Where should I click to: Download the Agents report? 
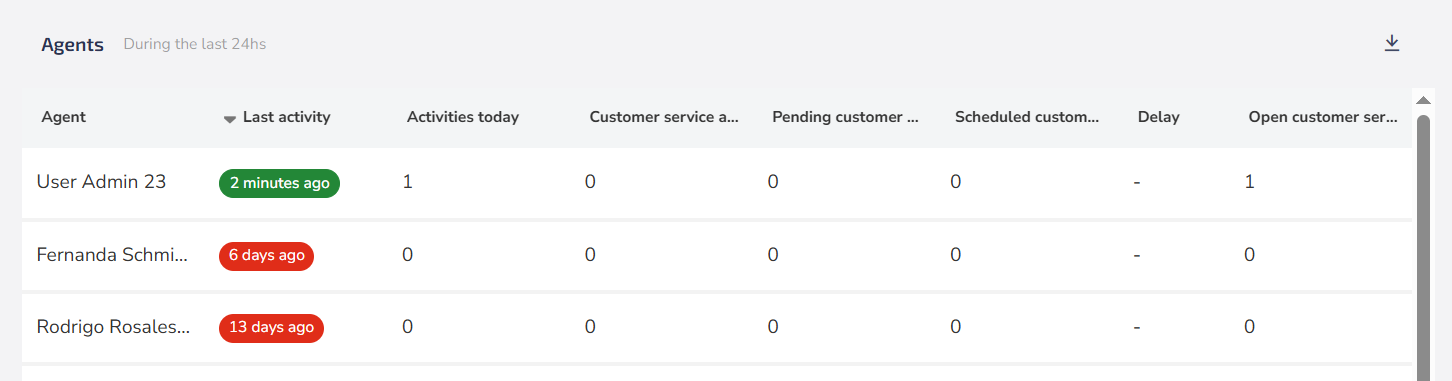(1391, 43)
